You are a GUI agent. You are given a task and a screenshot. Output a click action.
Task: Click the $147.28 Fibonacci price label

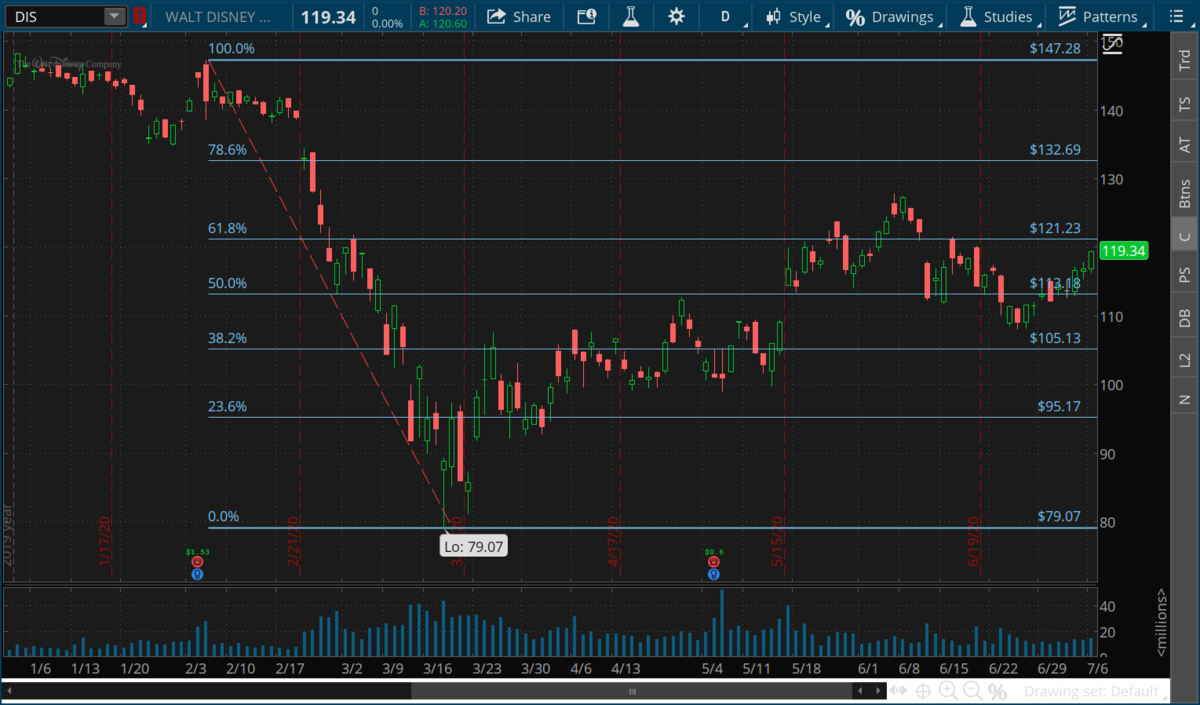tap(1055, 48)
